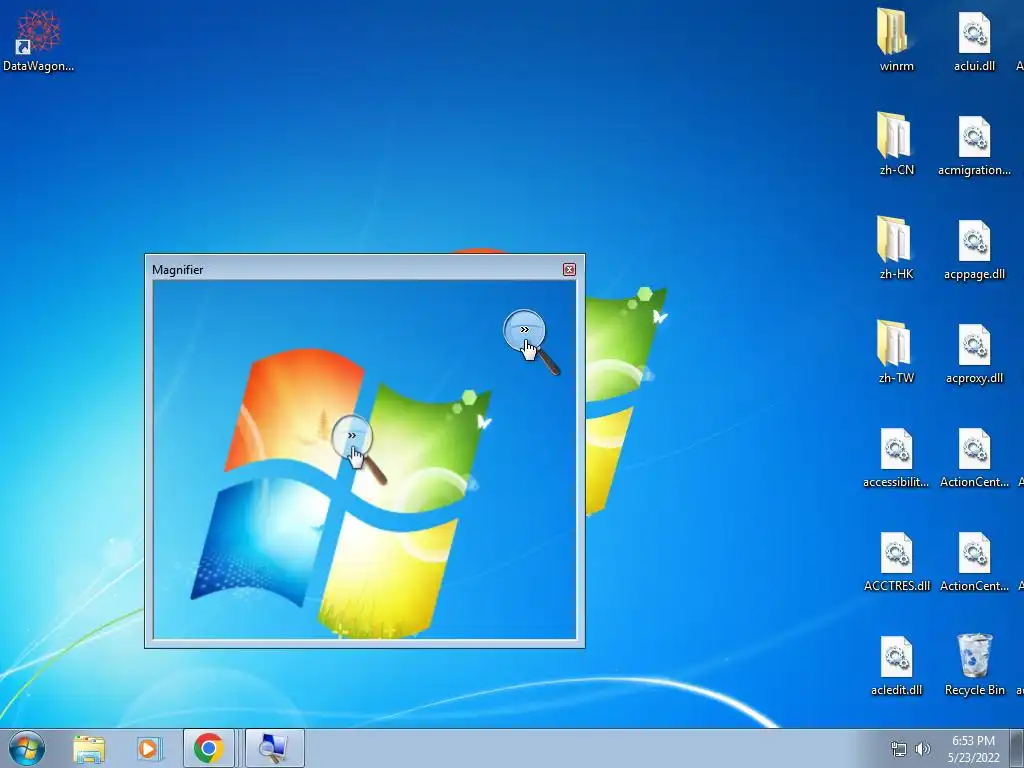Image resolution: width=1024 pixels, height=768 pixels.
Task: Select the acppage.dll file icon
Action: pos(974,248)
